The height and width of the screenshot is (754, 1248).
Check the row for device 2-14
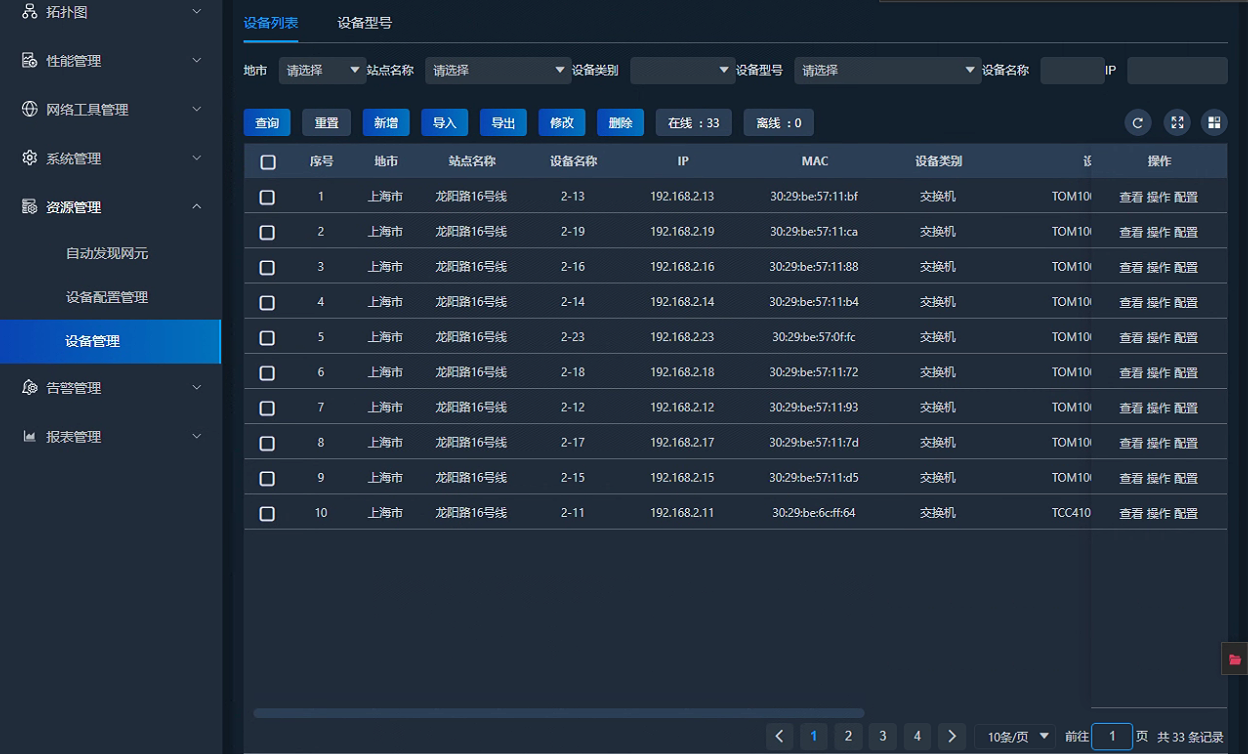(267, 302)
